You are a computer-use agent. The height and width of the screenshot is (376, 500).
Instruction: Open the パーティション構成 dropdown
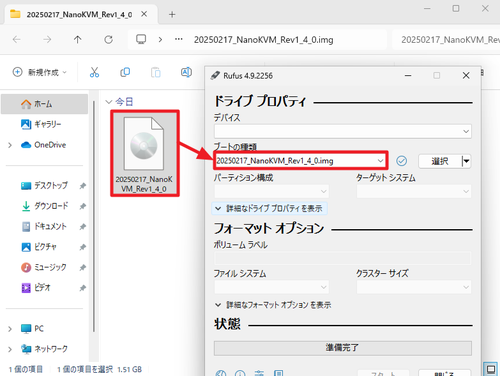click(x=271, y=191)
